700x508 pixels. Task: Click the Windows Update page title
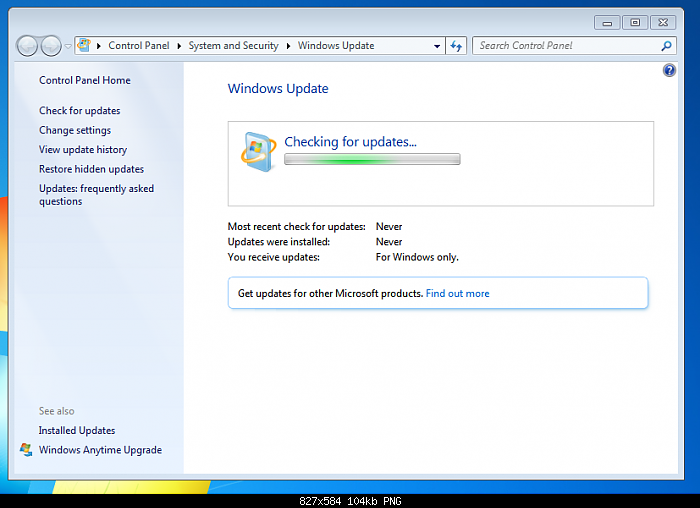[278, 88]
